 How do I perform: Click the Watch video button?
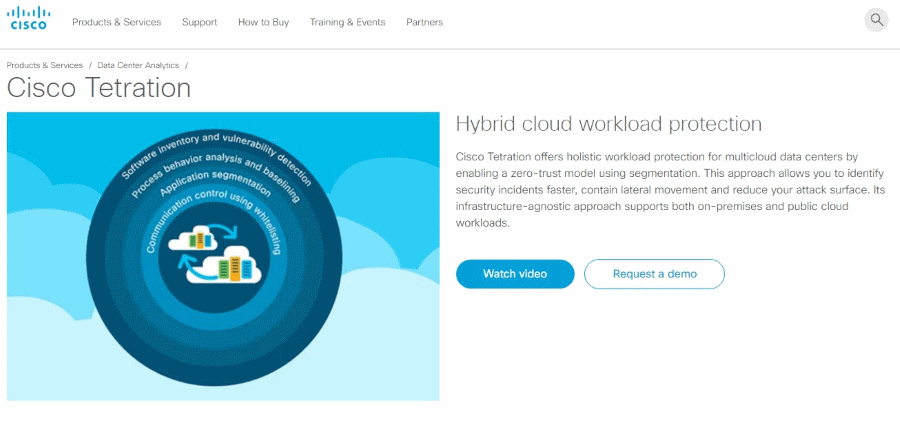click(x=515, y=274)
